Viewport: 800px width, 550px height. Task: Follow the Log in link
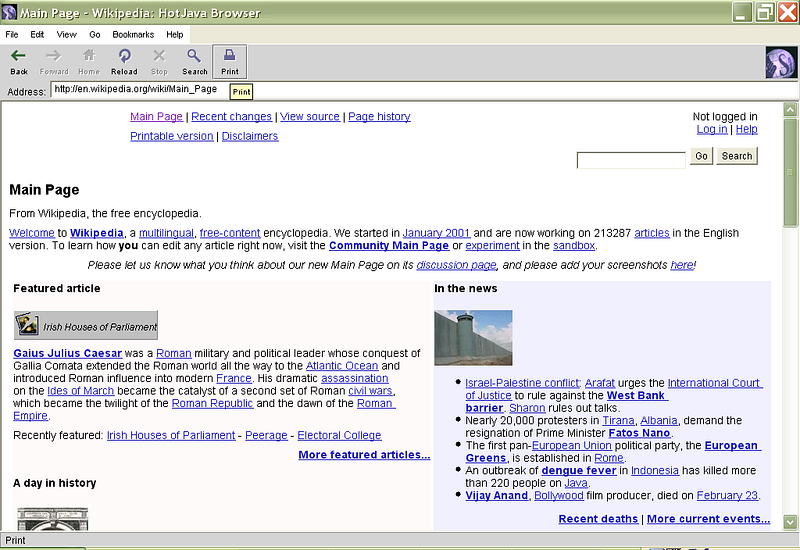coord(711,129)
